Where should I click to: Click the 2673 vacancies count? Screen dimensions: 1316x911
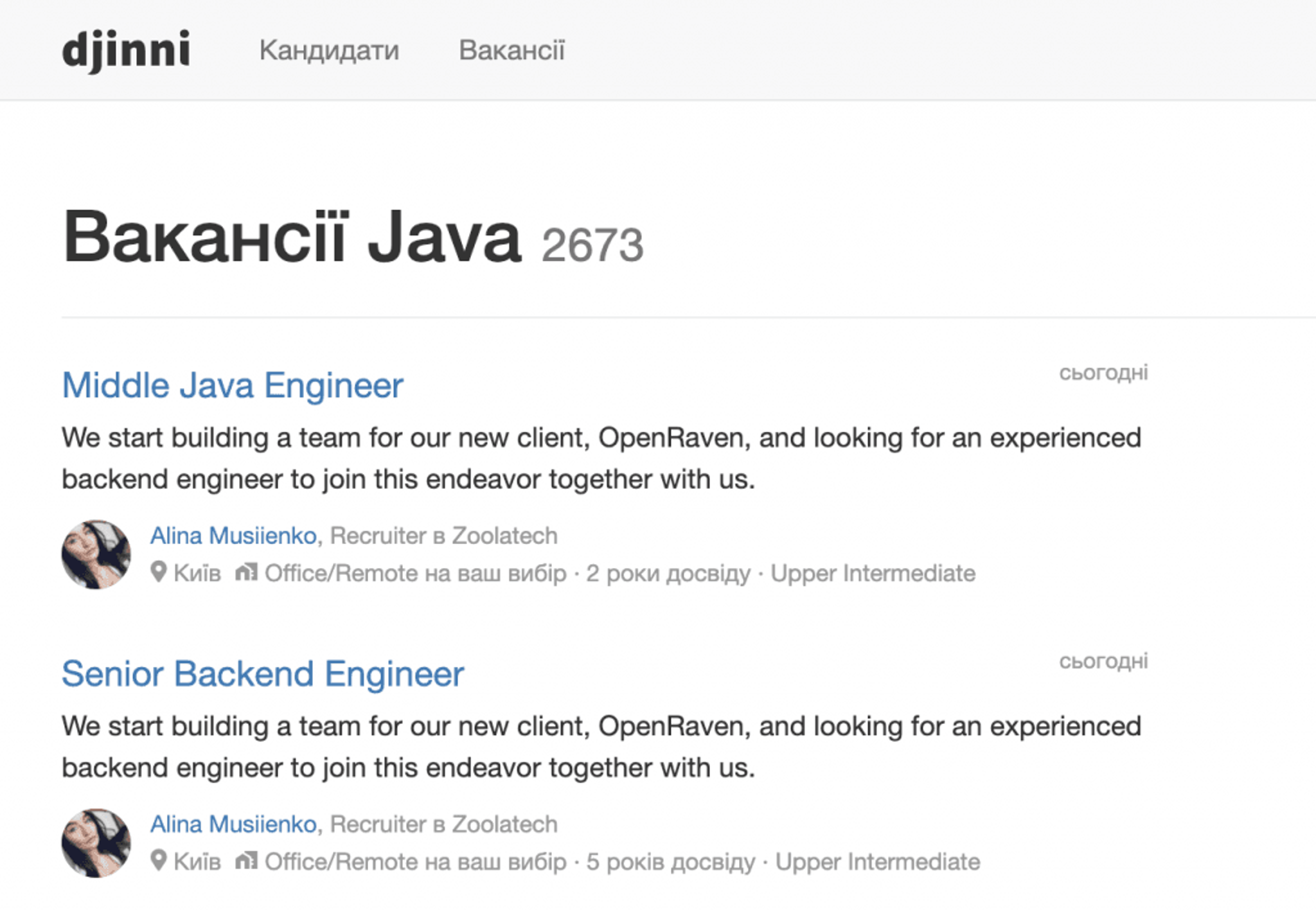tap(592, 245)
